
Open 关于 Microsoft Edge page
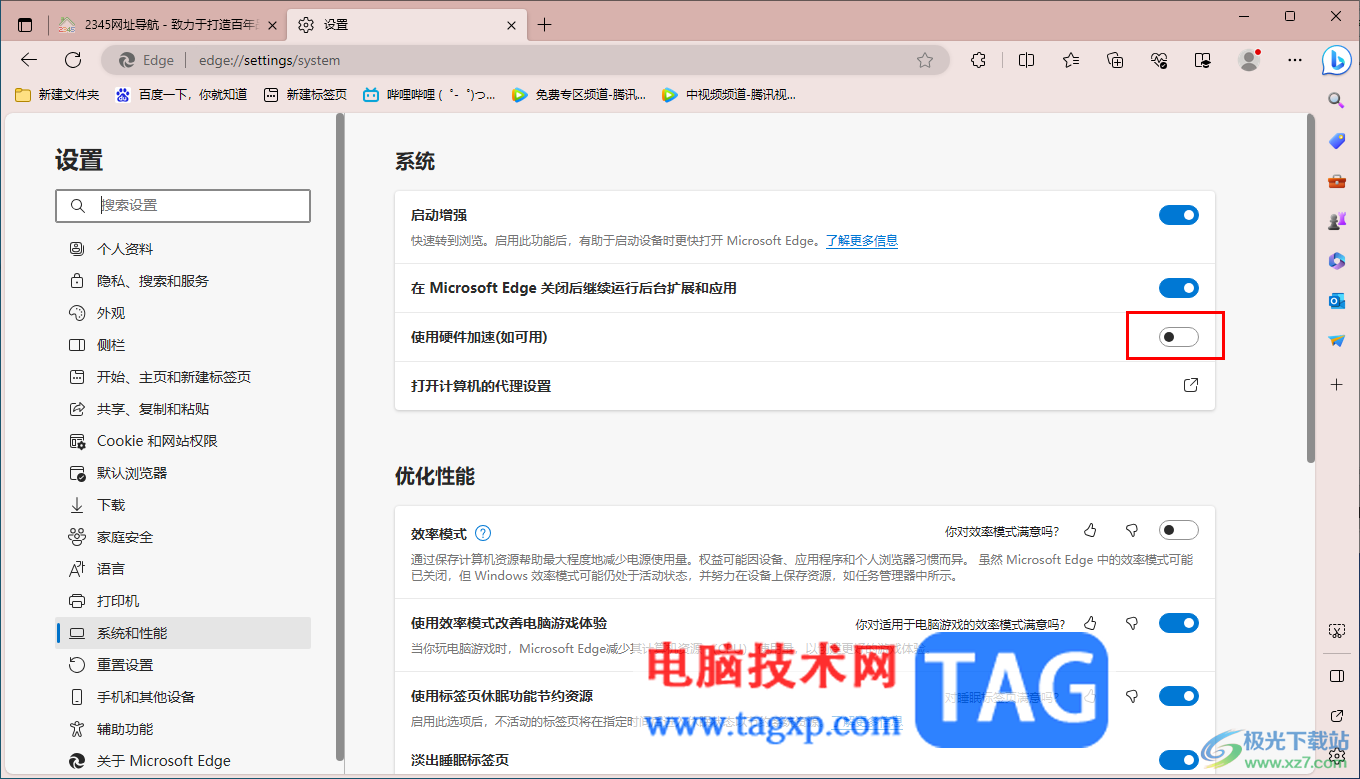click(183, 761)
